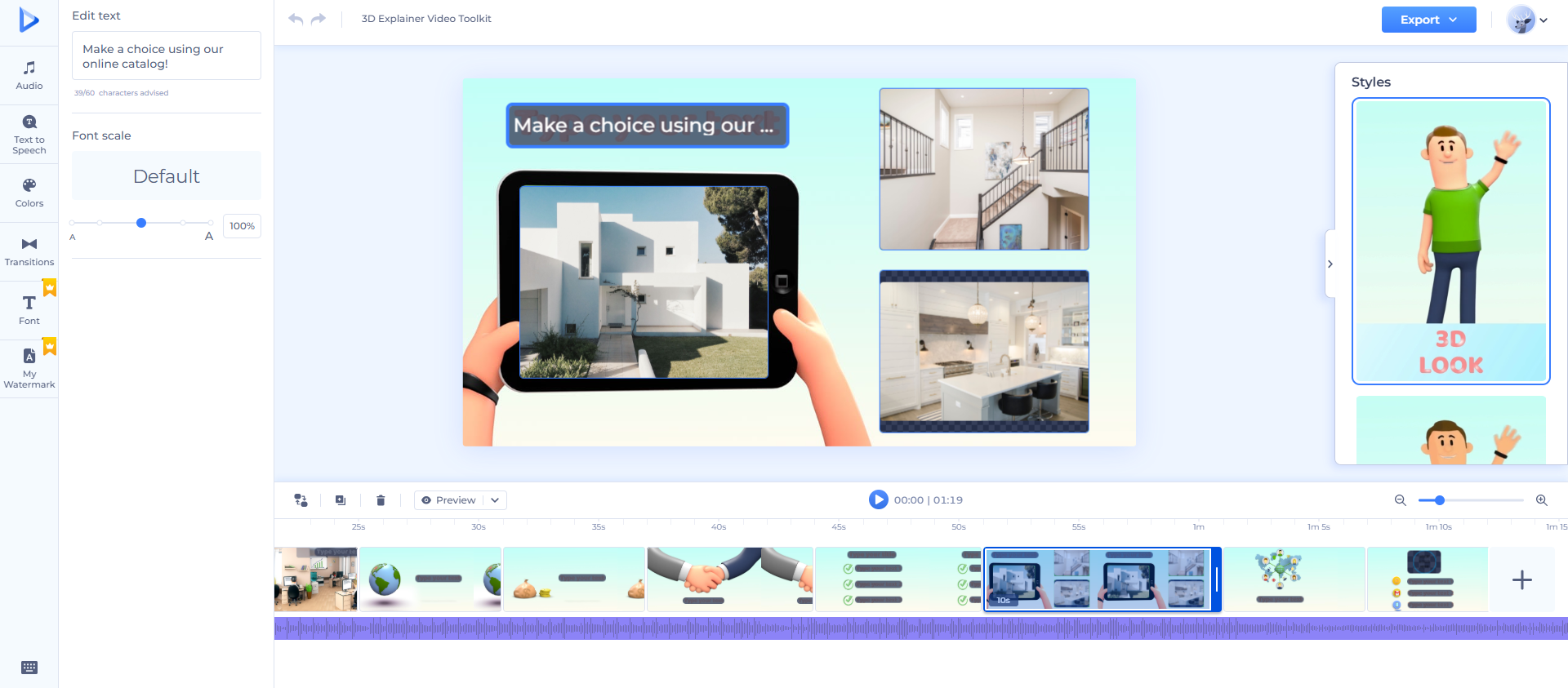Image resolution: width=1568 pixels, height=688 pixels.
Task: Open the Audio panel
Action: point(29,75)
